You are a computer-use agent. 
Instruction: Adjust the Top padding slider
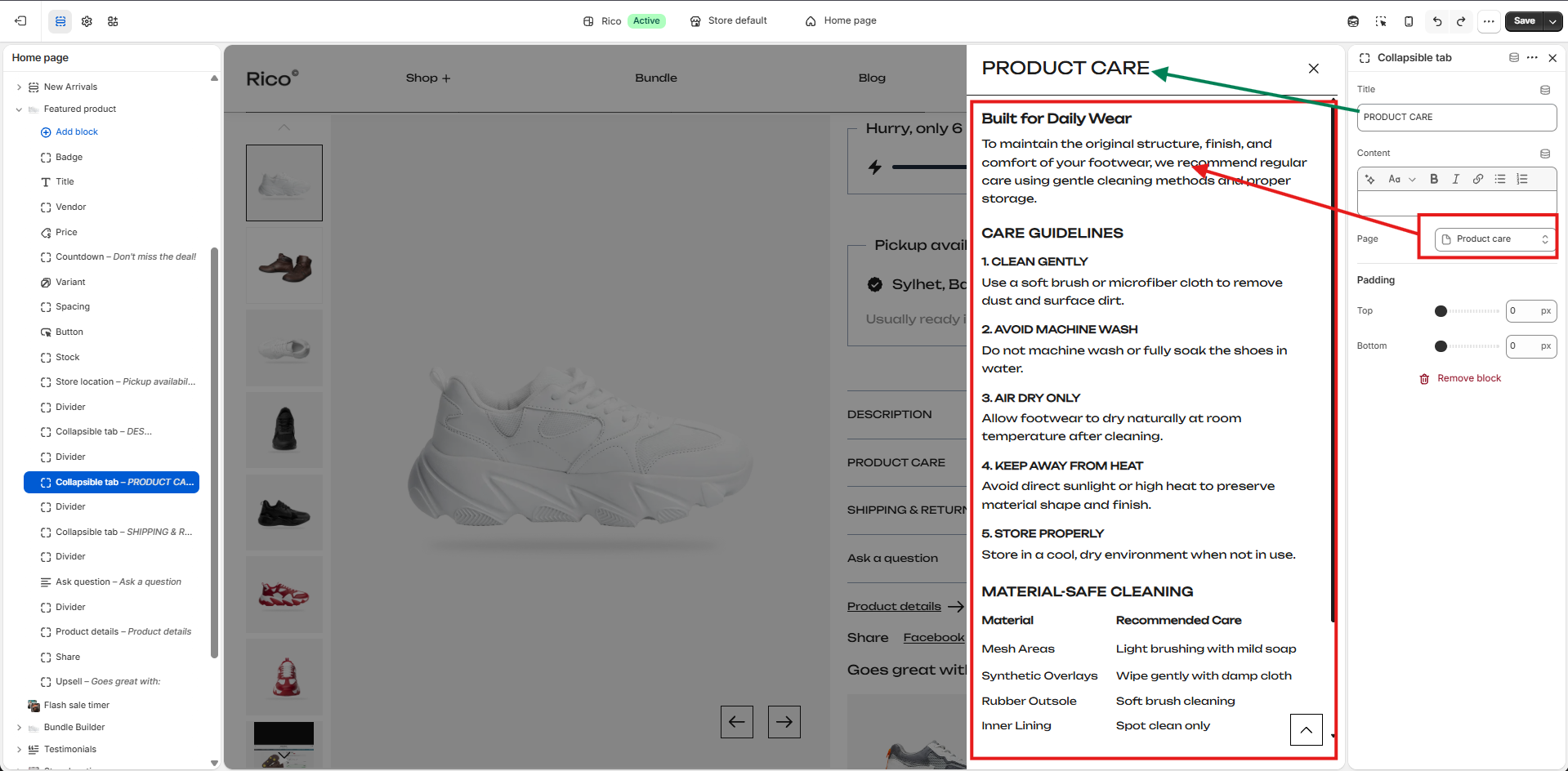click(x=1467, y=311)
